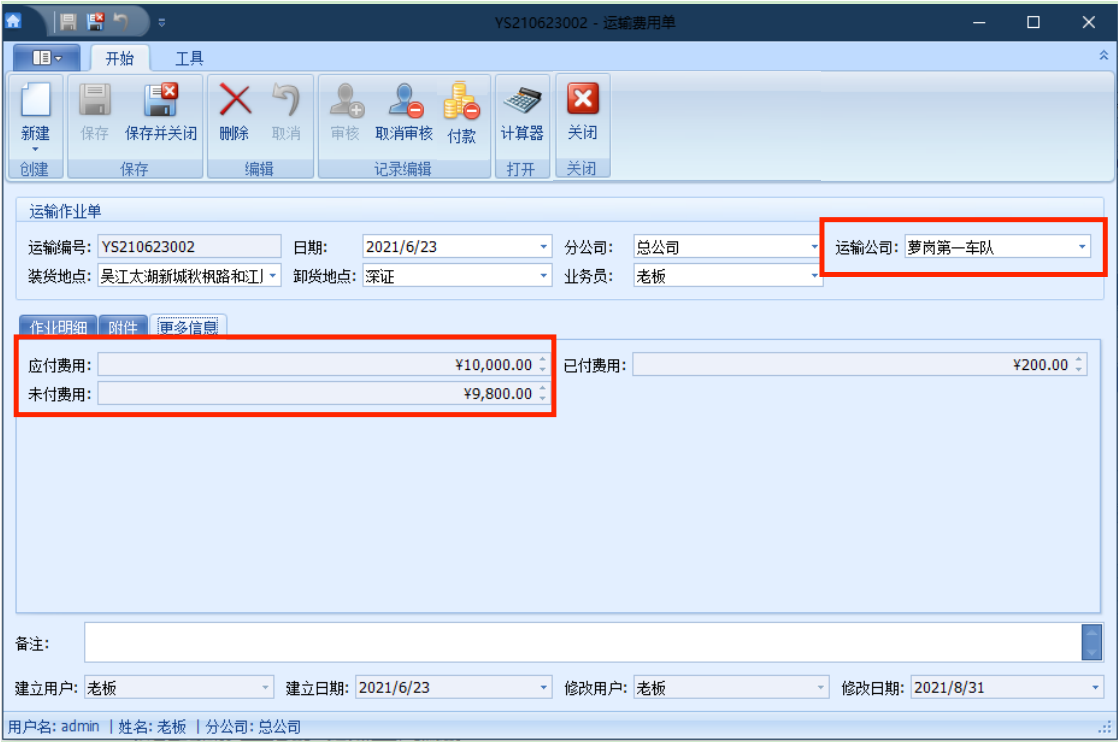The image size is (1118, 742).
Task: Click the 取消审核 (Cancel Audit) icon
Action: point(403,113)
